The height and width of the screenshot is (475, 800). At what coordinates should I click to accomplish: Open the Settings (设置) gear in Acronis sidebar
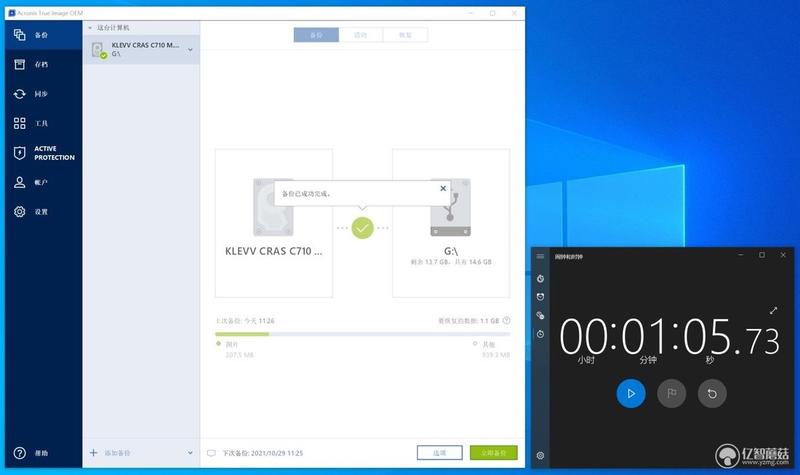pos(43,211)
